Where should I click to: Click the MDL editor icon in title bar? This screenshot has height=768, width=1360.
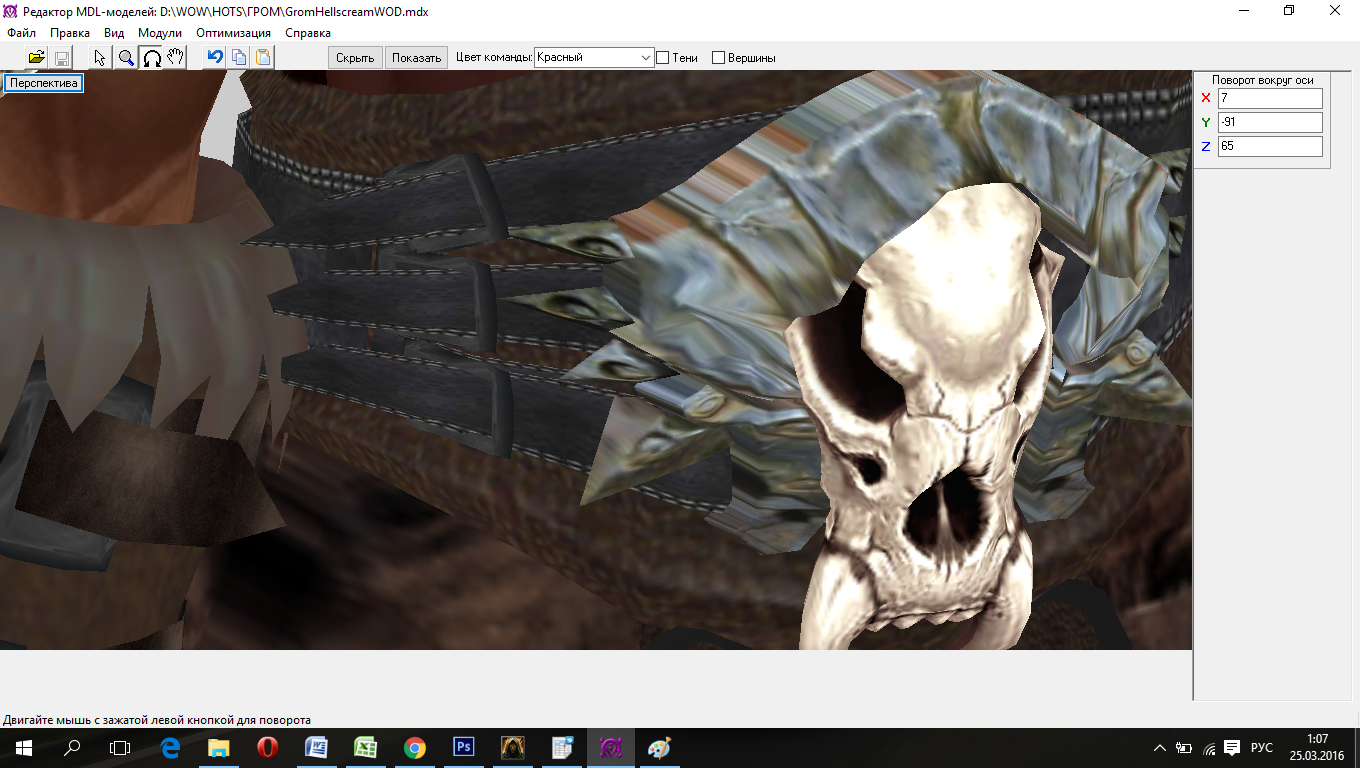point(10,11)
